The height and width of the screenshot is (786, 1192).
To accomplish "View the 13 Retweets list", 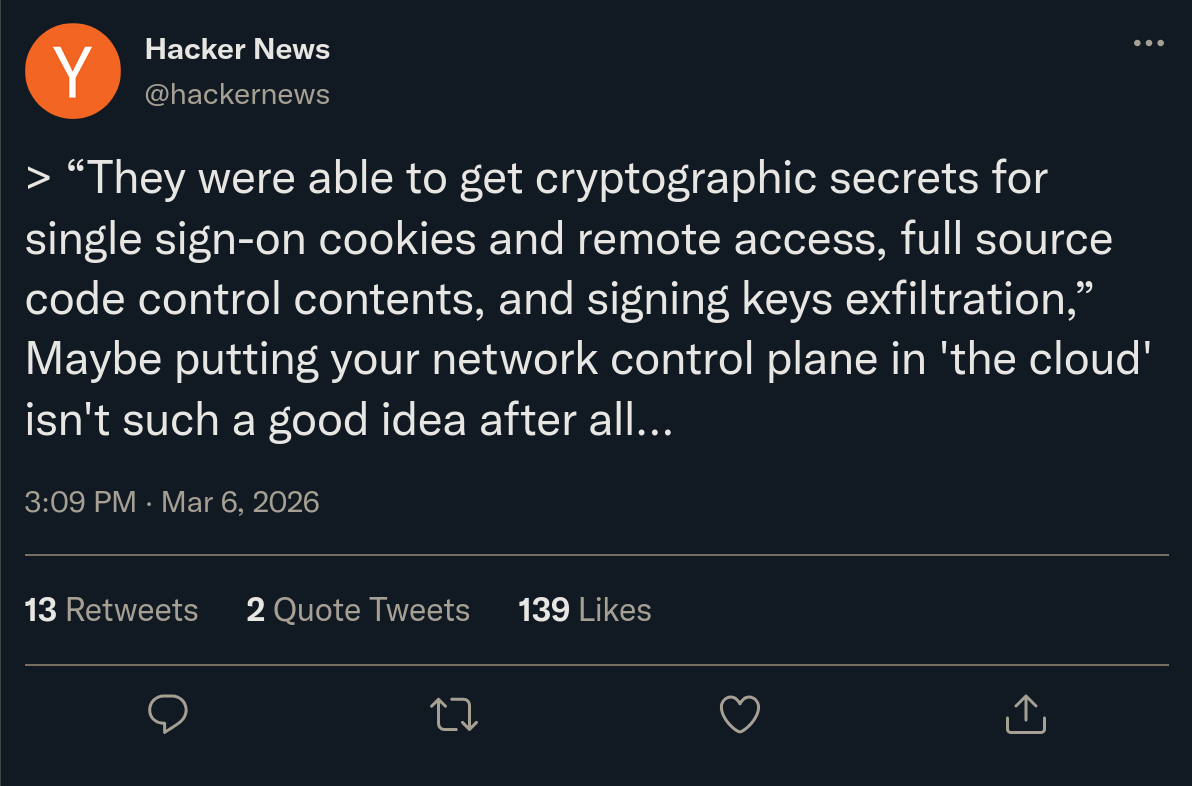I will click(111, 610).
